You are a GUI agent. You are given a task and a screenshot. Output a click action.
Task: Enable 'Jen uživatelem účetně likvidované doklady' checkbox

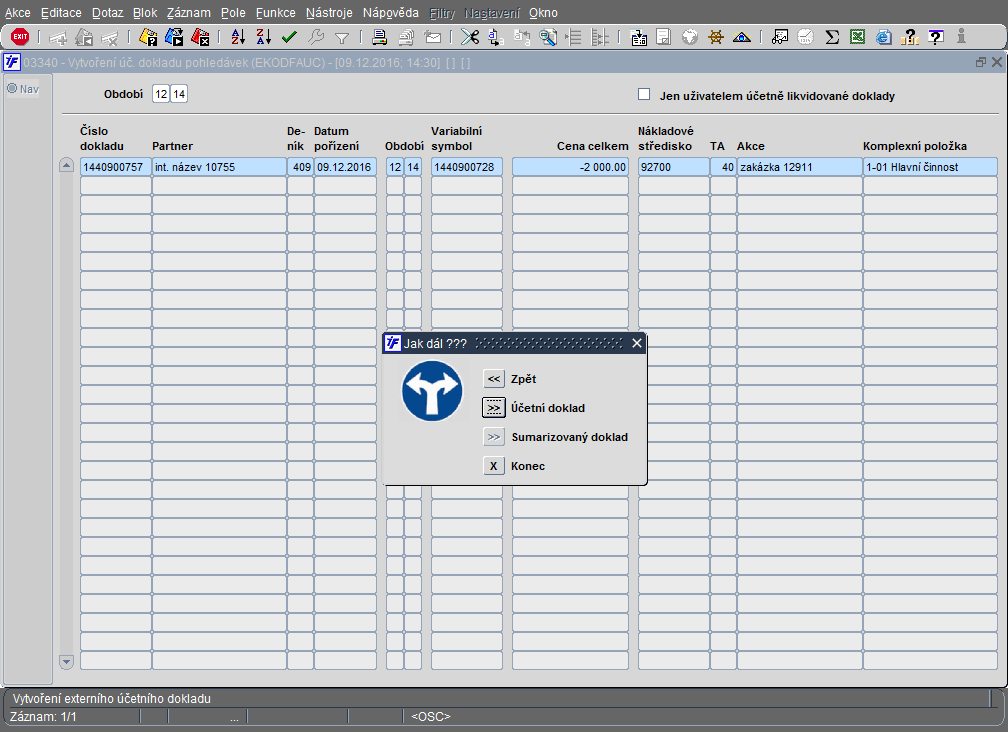click(x=644, y=96)
